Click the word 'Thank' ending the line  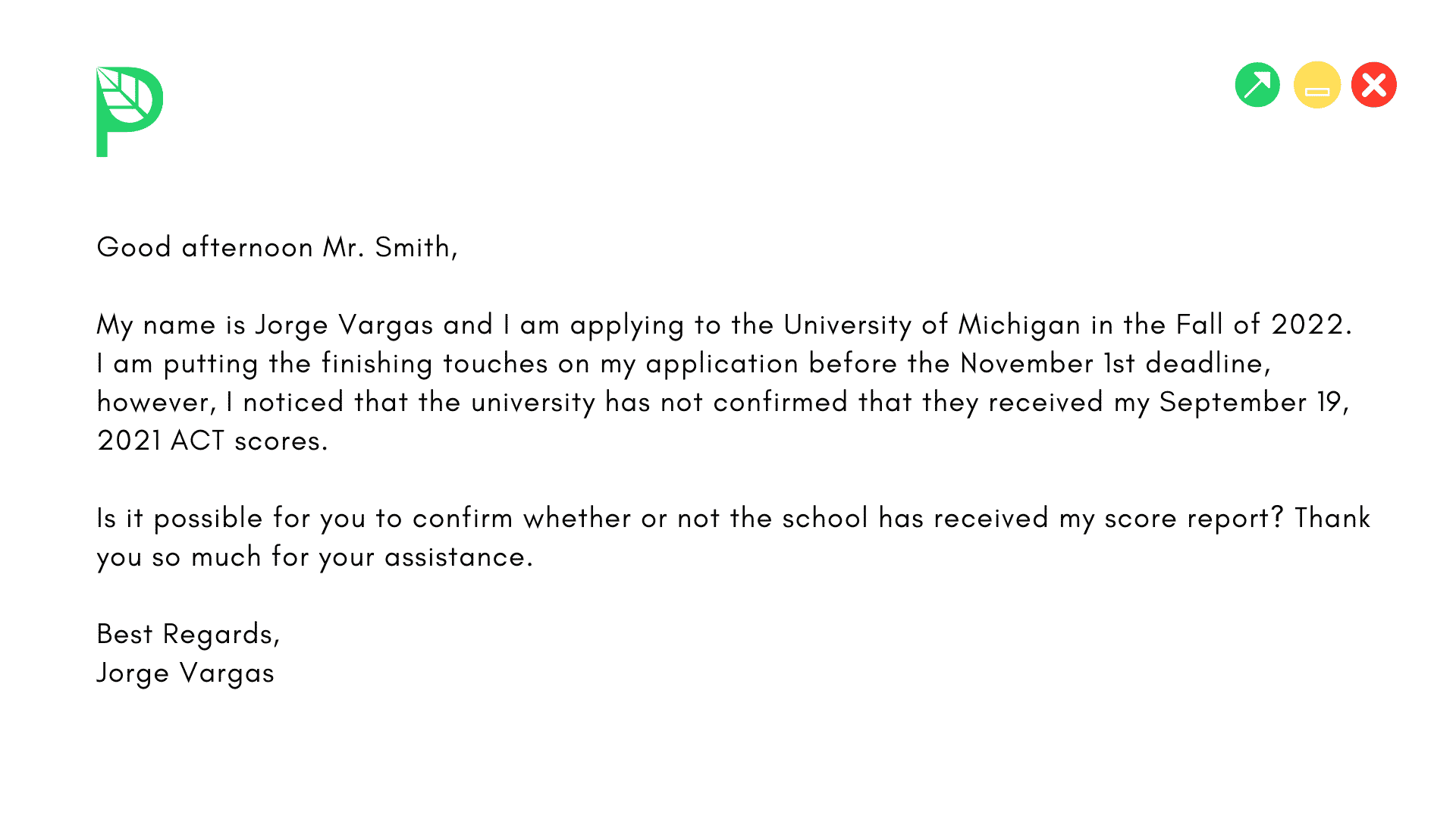1332,519
